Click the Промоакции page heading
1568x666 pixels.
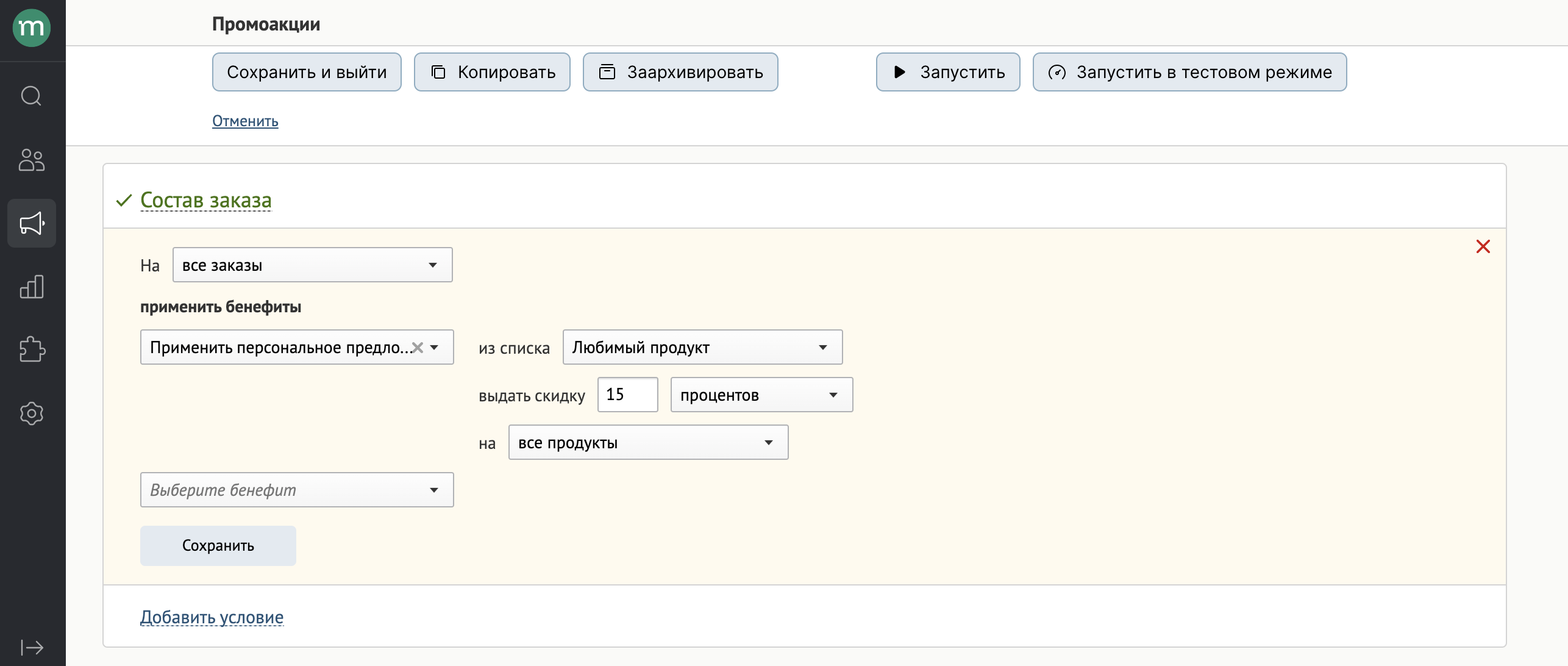pyautogui.click(x=266, y=24)
